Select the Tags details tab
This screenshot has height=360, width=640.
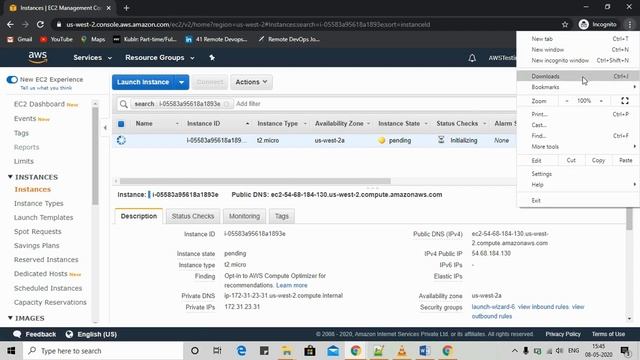(282, 216)
